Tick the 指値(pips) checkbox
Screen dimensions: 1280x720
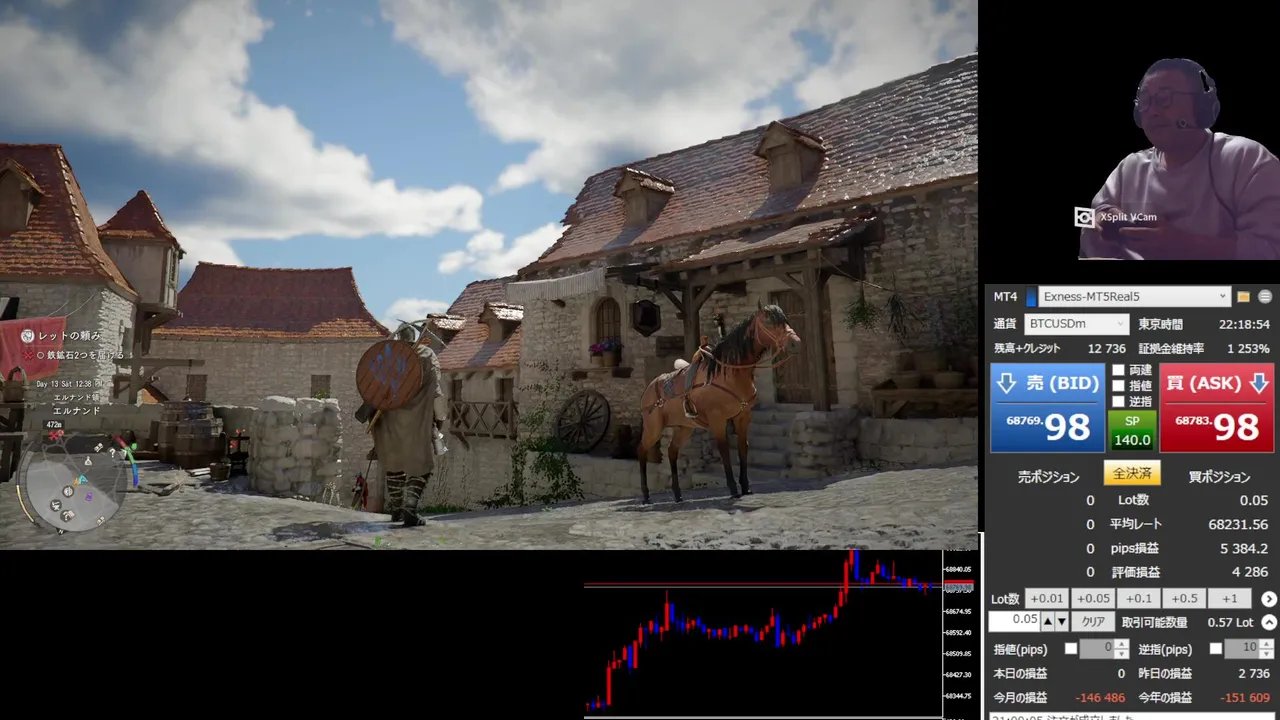coord(1071,649)
